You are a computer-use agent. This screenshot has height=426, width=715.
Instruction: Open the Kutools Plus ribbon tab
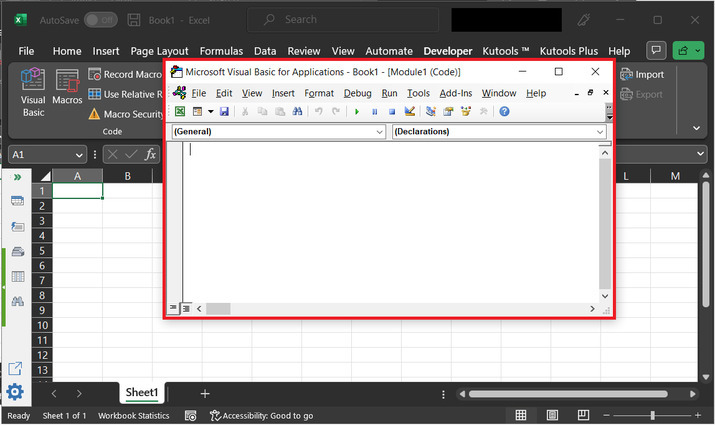569,51
